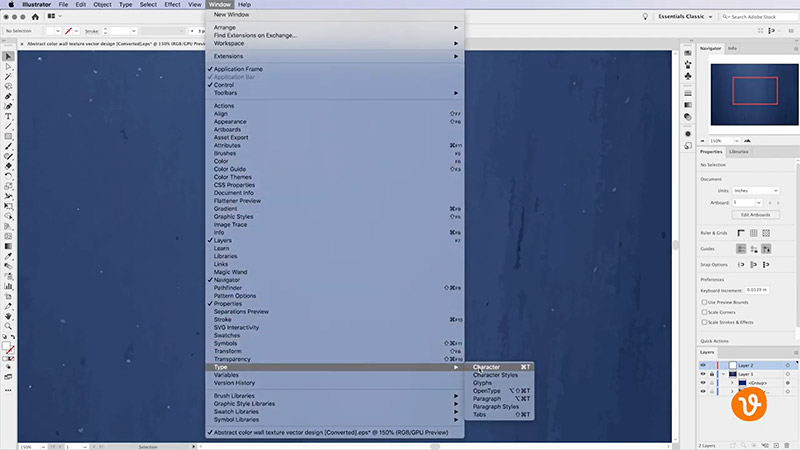
Task: Click the Keyboard Increment input field
Action: 757,290
